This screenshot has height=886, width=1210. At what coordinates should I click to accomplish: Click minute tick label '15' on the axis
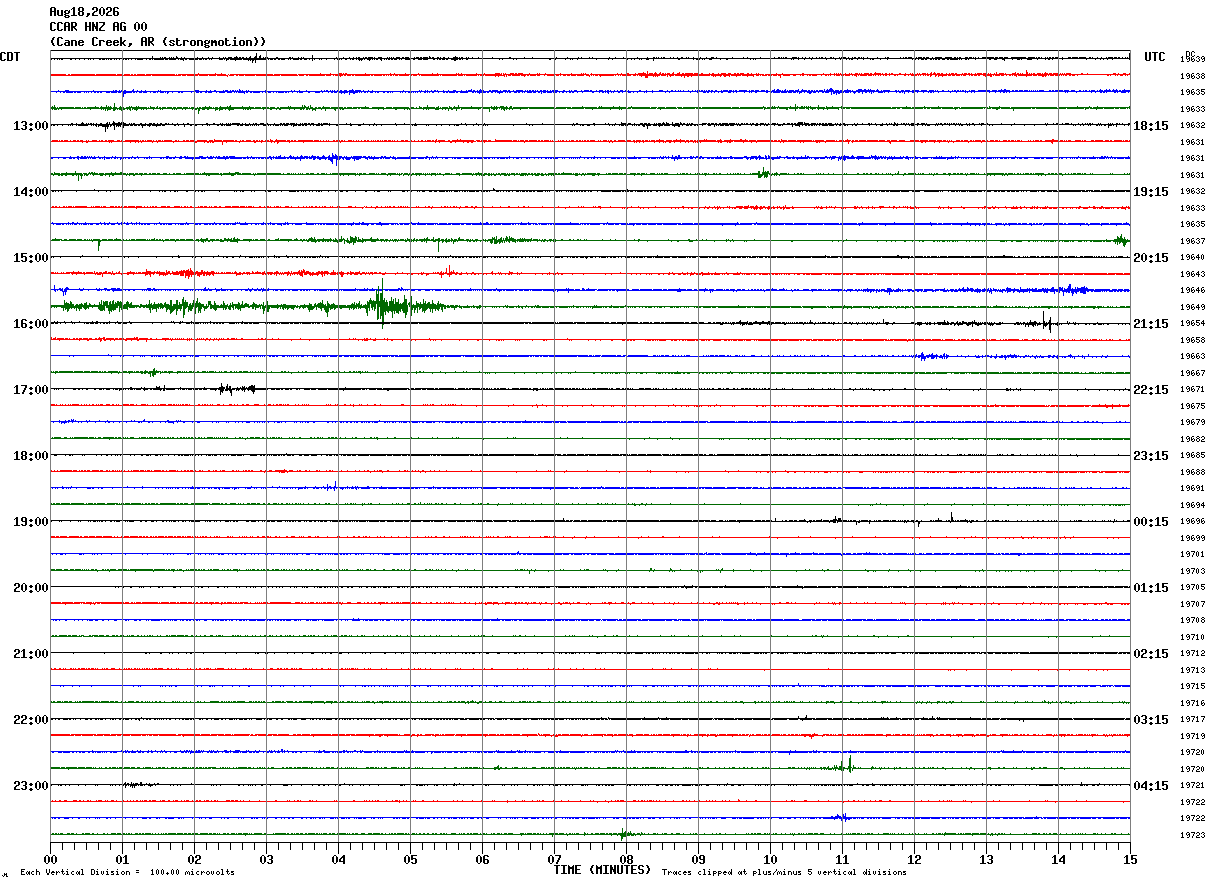[x=1130, y=858]
